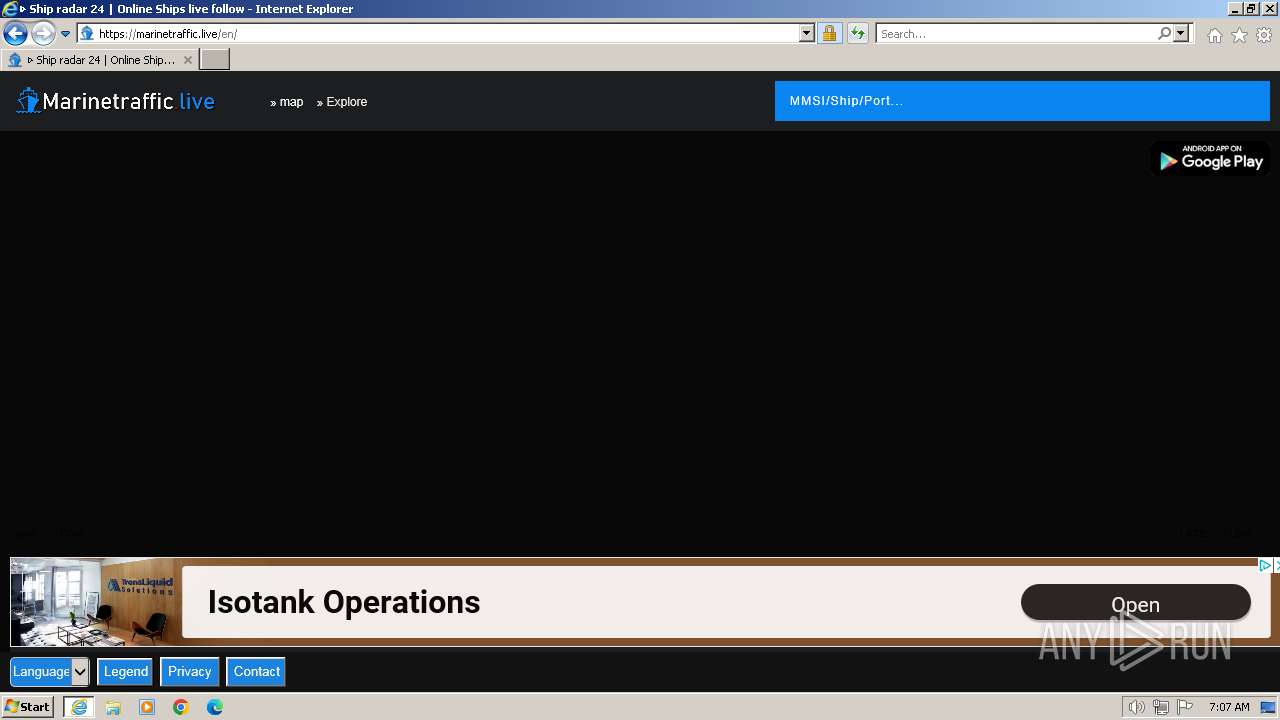
Task: Click the Open button in the ad
Action: 1136,604
